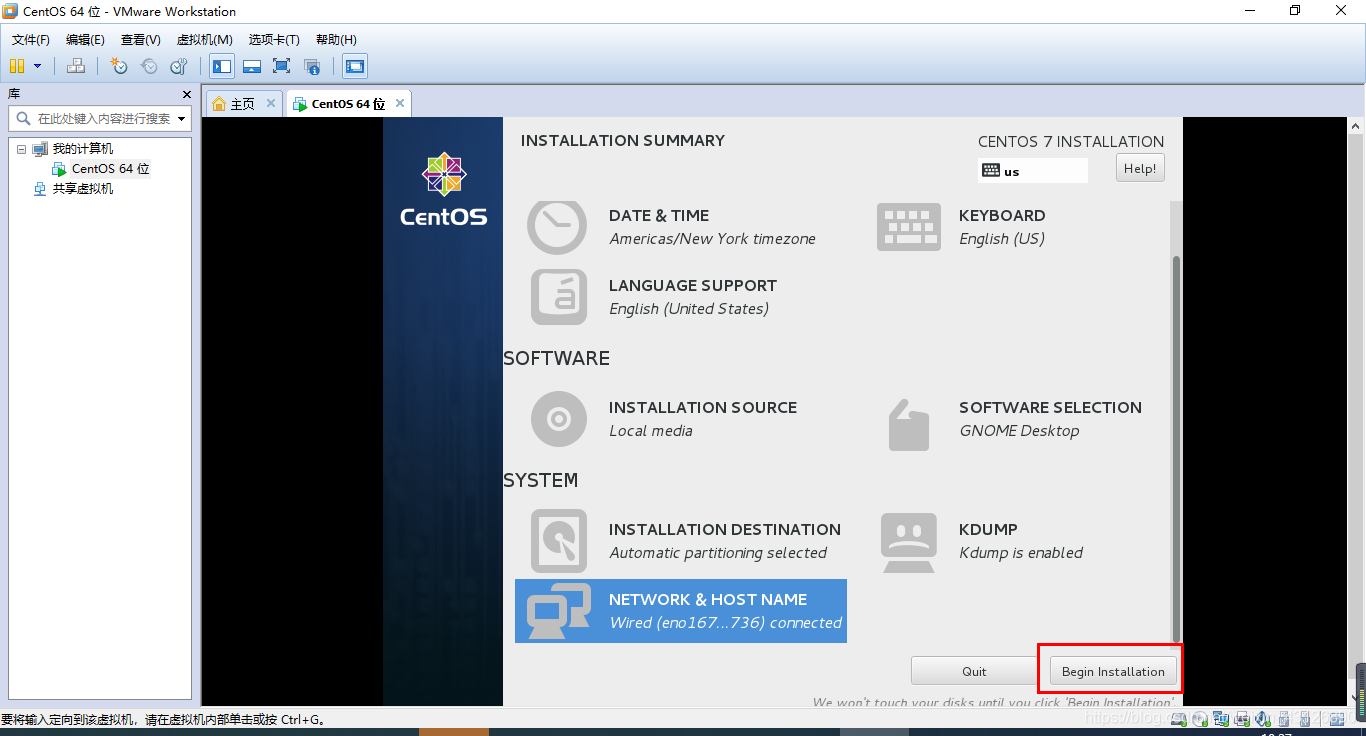Click the network adapter status bar icon

point(1221,718)
